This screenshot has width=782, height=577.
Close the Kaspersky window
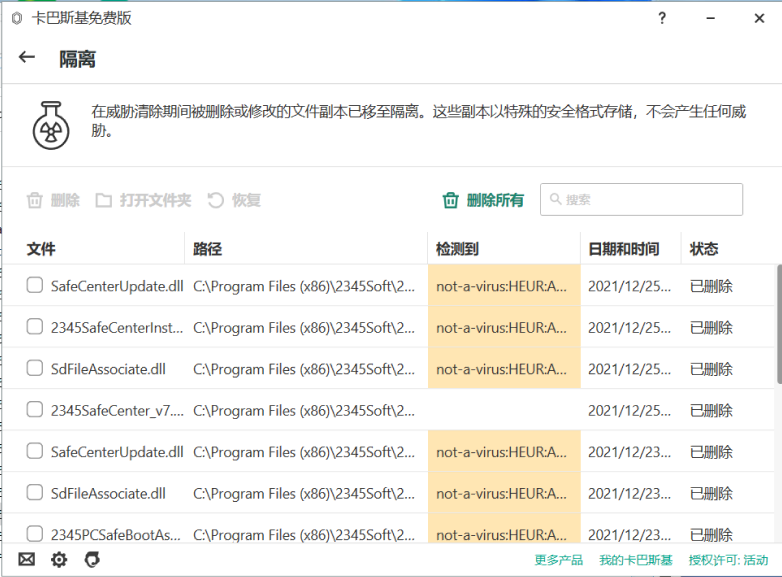pos(759,18)
